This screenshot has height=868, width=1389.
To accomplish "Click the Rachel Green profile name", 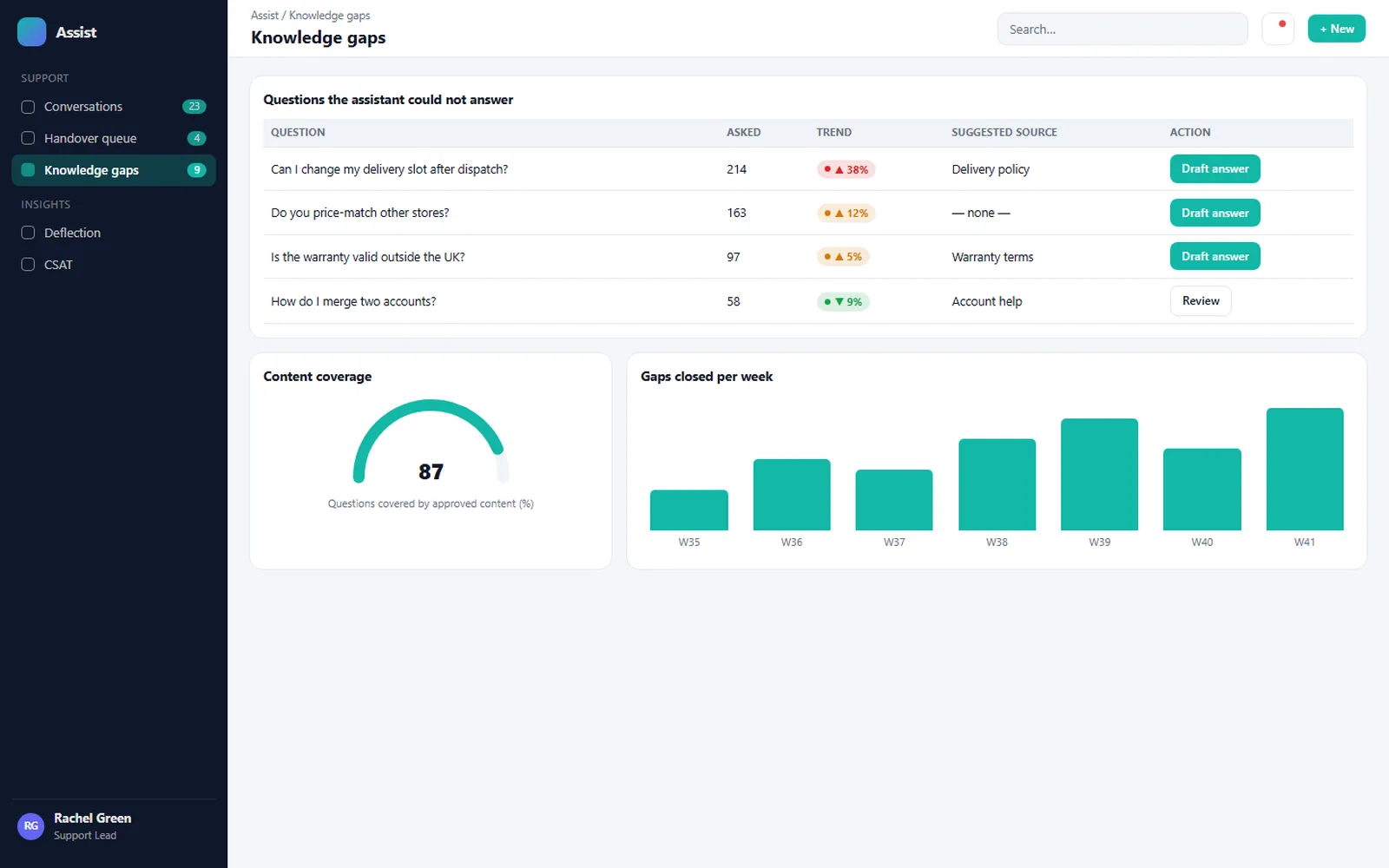I will point(92,818).
